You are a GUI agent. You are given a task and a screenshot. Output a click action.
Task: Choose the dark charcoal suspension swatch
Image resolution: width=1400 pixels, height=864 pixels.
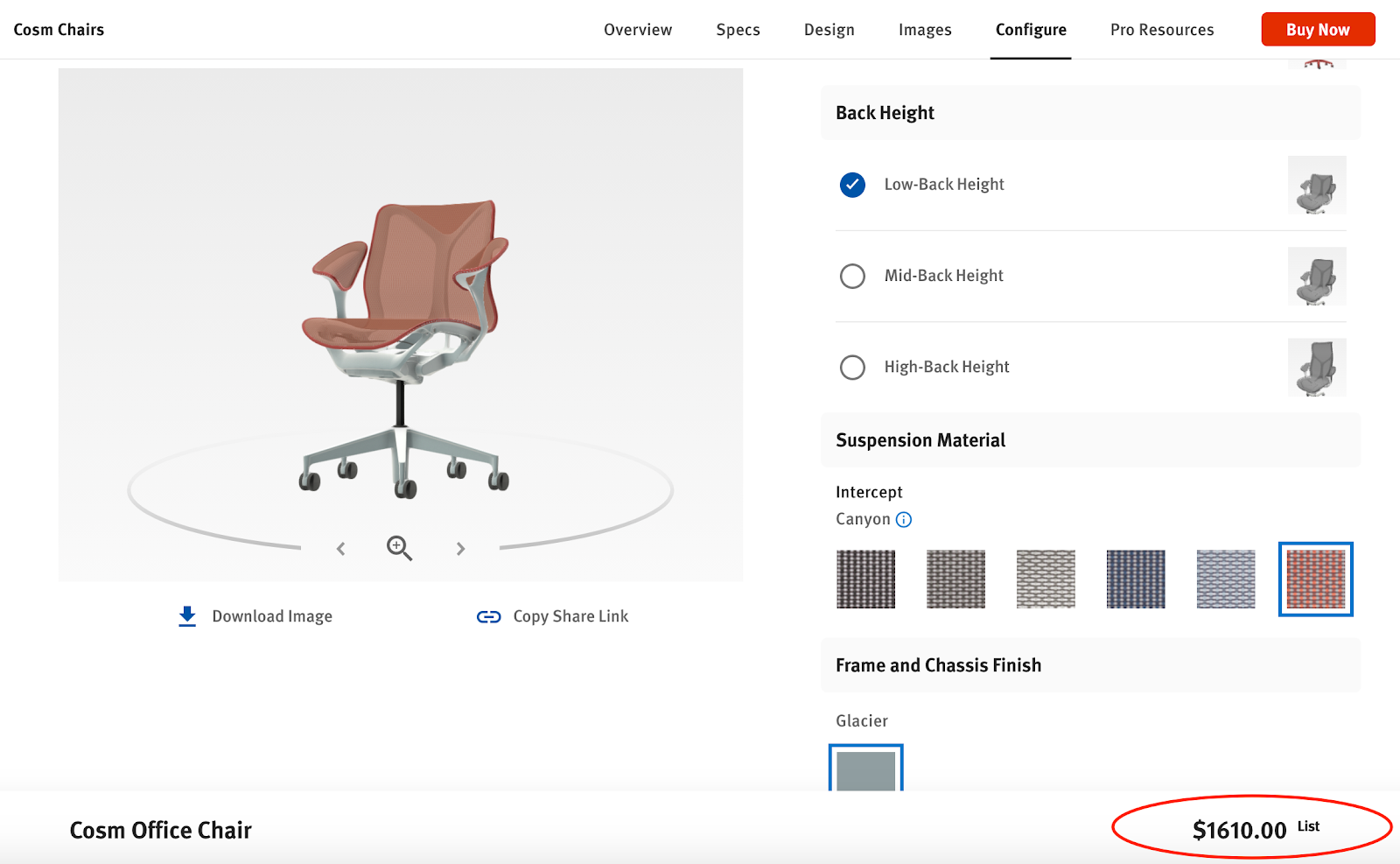(x=866, y=580)
